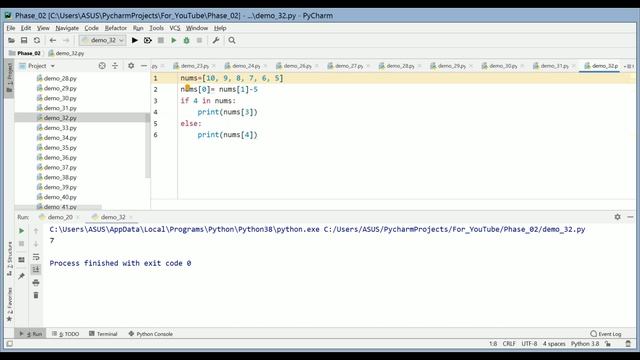Click the green Debug bug icon
Screen dimensions: 640x360
click(x=187, y=40)
